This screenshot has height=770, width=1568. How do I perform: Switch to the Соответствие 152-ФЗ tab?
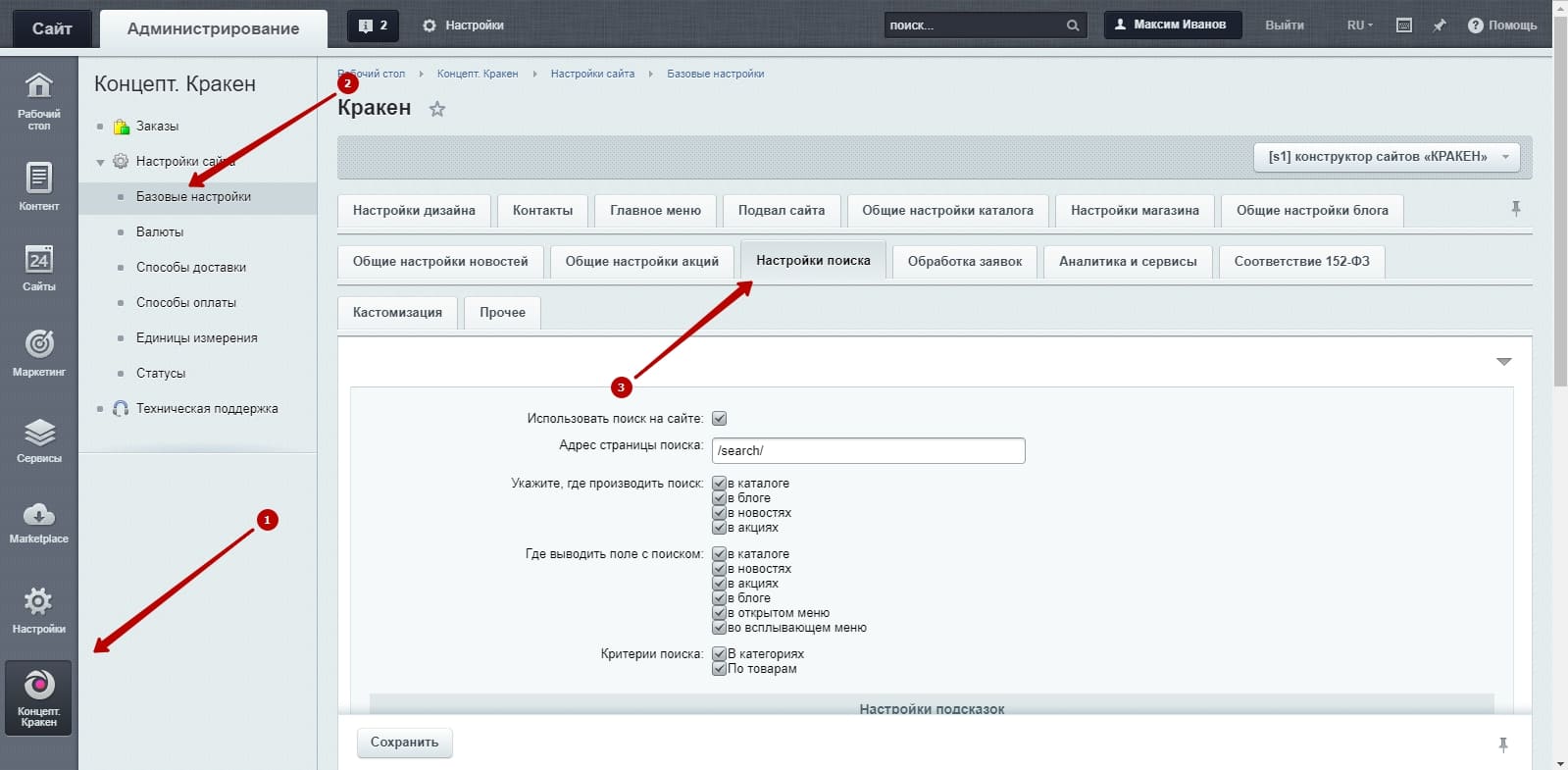pos(1301,261)
